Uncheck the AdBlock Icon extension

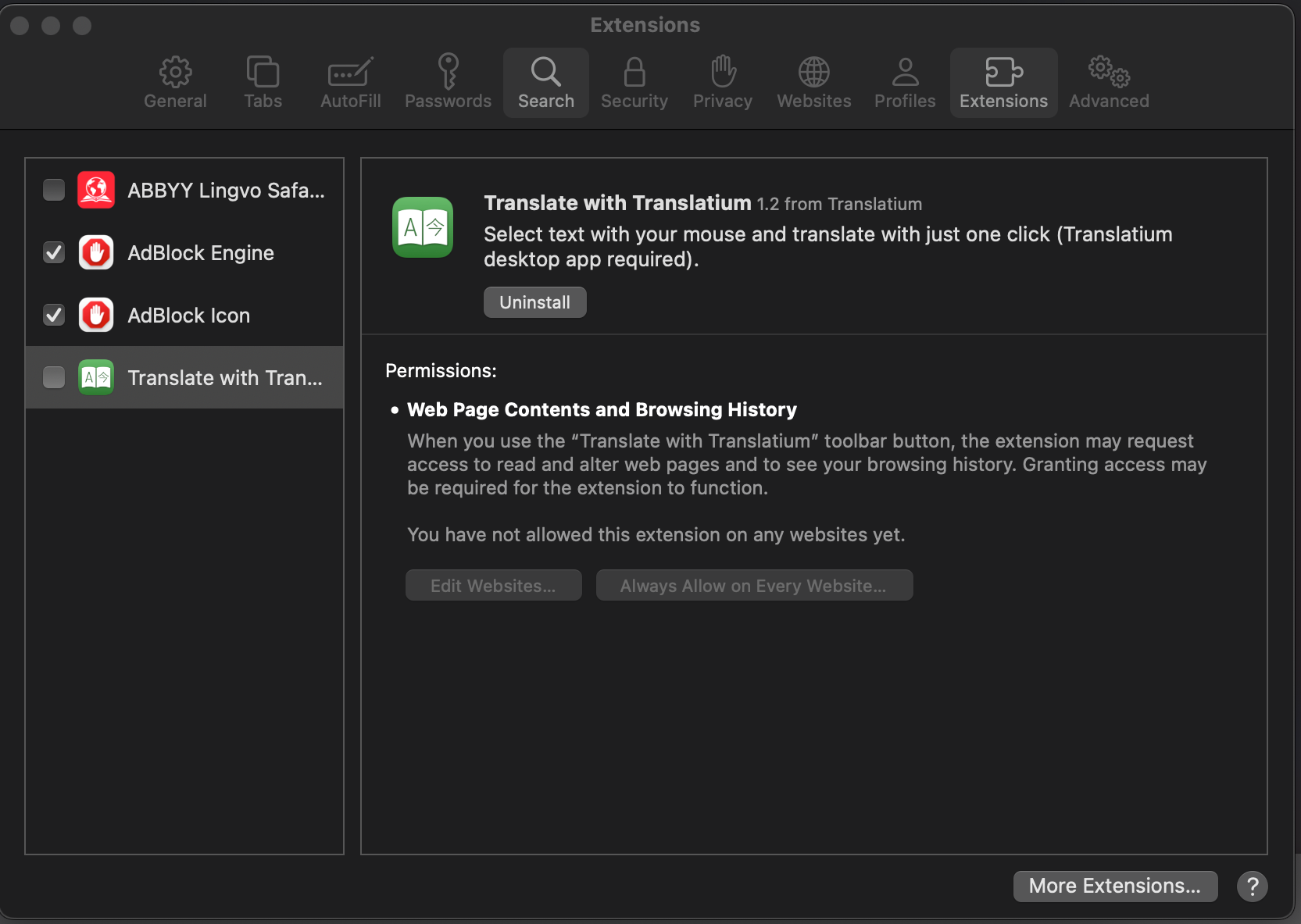(54, 315)
